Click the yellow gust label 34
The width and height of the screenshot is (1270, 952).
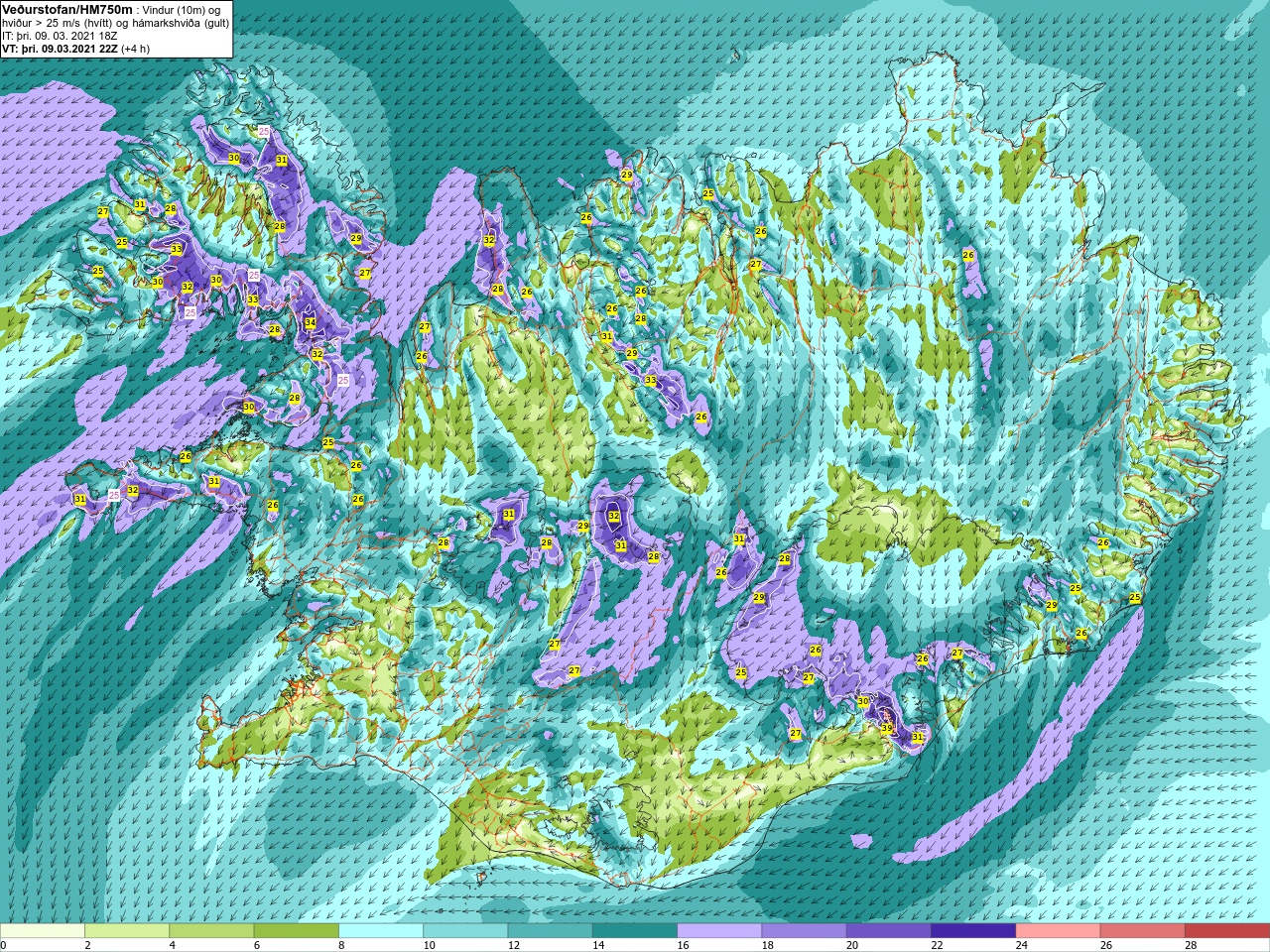pyautogui.click(x=311, y=323)
